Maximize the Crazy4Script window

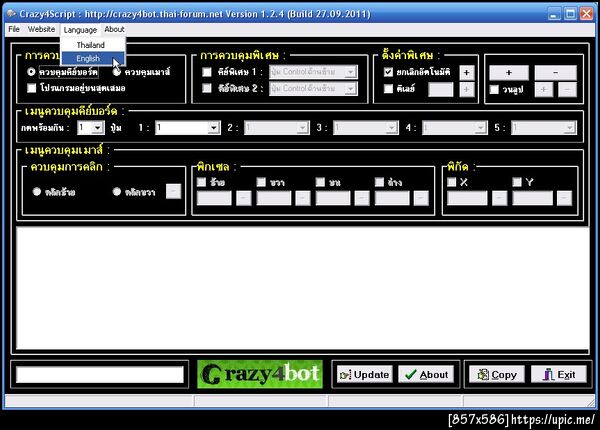pyautogui.click(x=570, y=14)
